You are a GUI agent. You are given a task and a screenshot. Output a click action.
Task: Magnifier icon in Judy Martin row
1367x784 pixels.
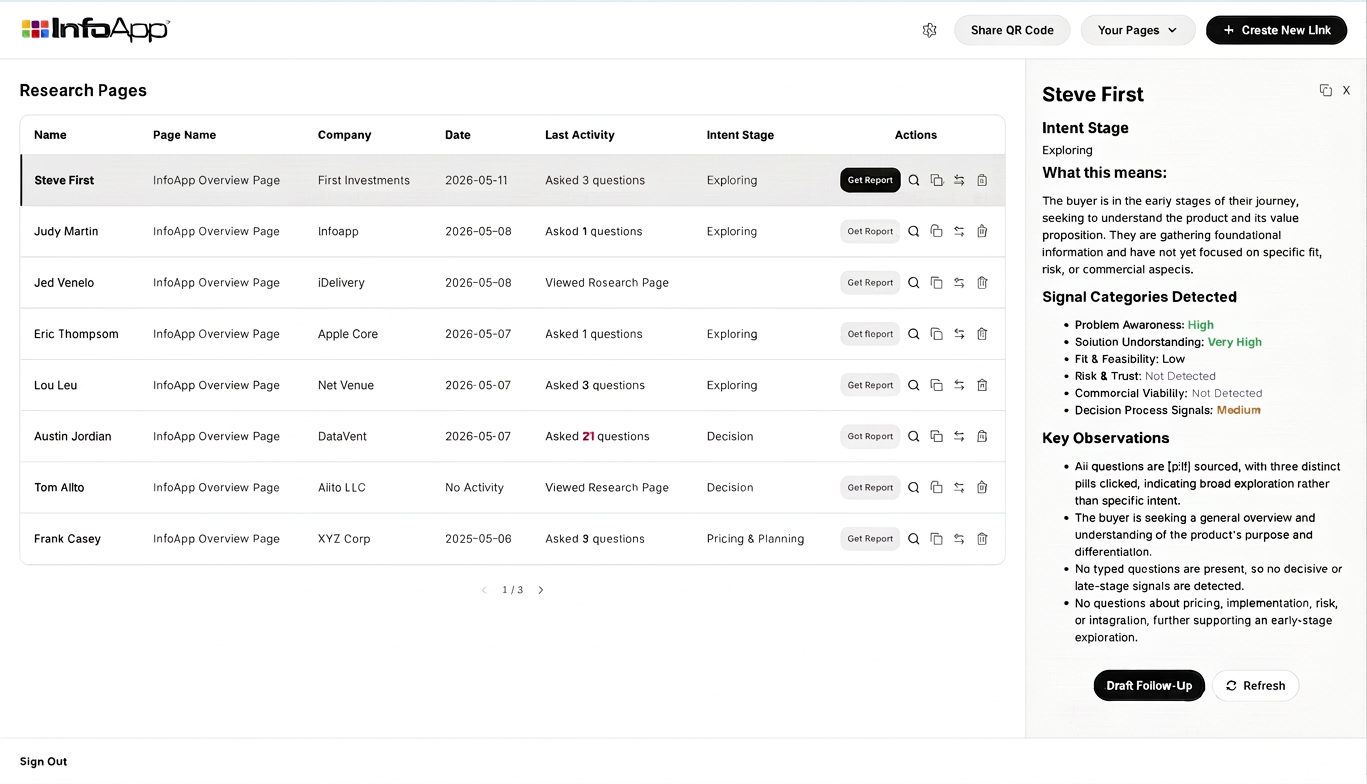click(x=913, y=231)
